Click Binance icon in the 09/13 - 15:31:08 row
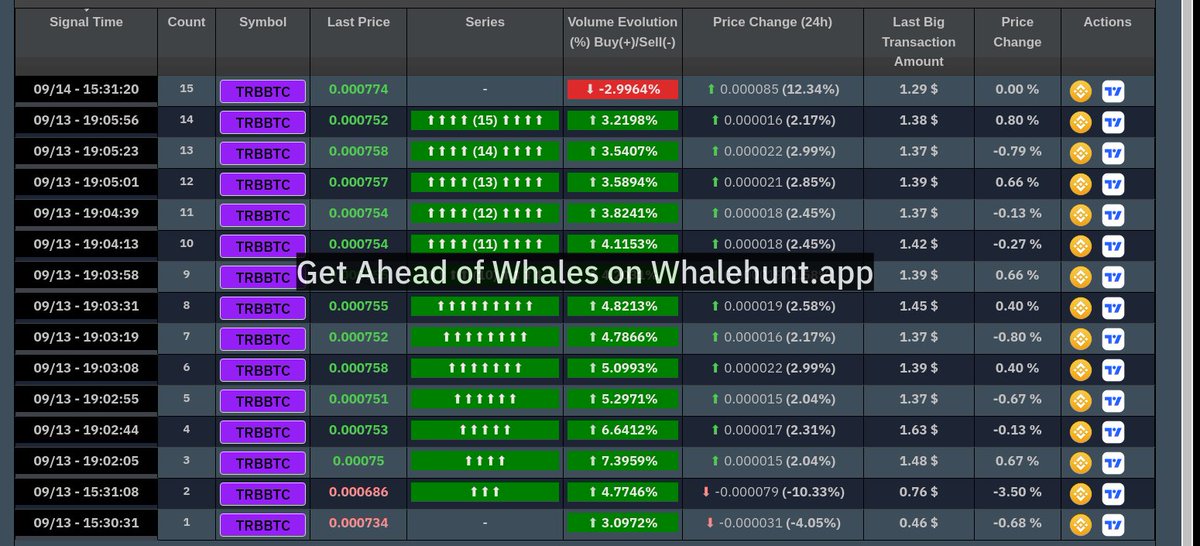The image size is (1200, 546). [1080, 494]
